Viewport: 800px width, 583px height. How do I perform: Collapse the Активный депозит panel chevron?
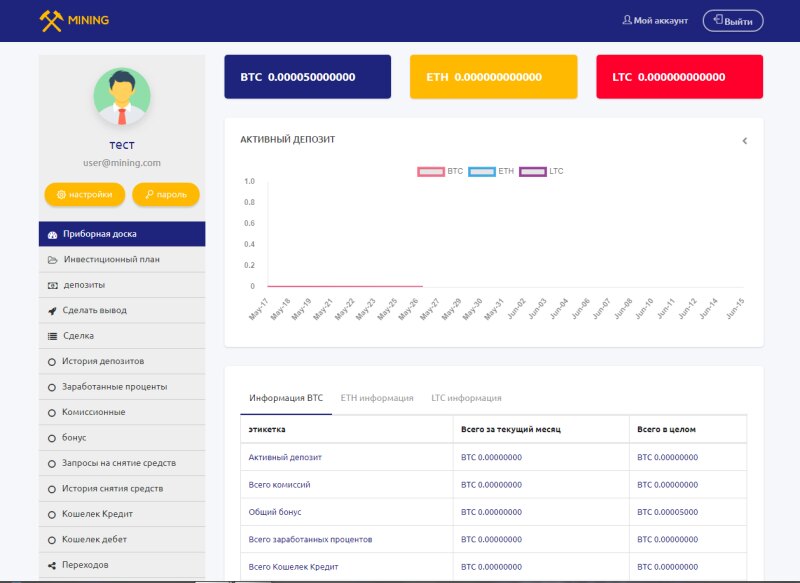(x=744, y=141)
